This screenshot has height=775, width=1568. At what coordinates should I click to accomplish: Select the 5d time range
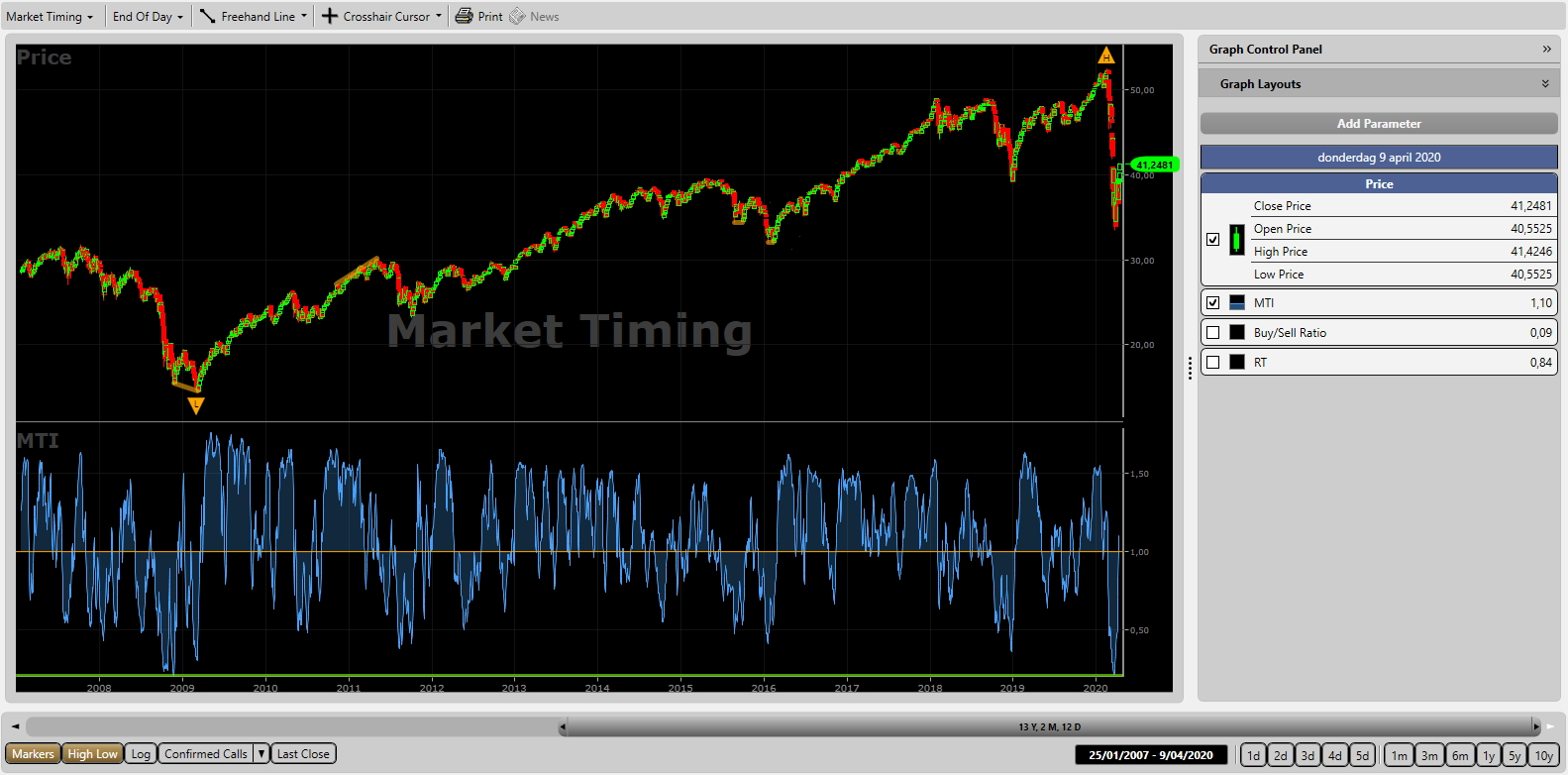[x=1362, y=755]
